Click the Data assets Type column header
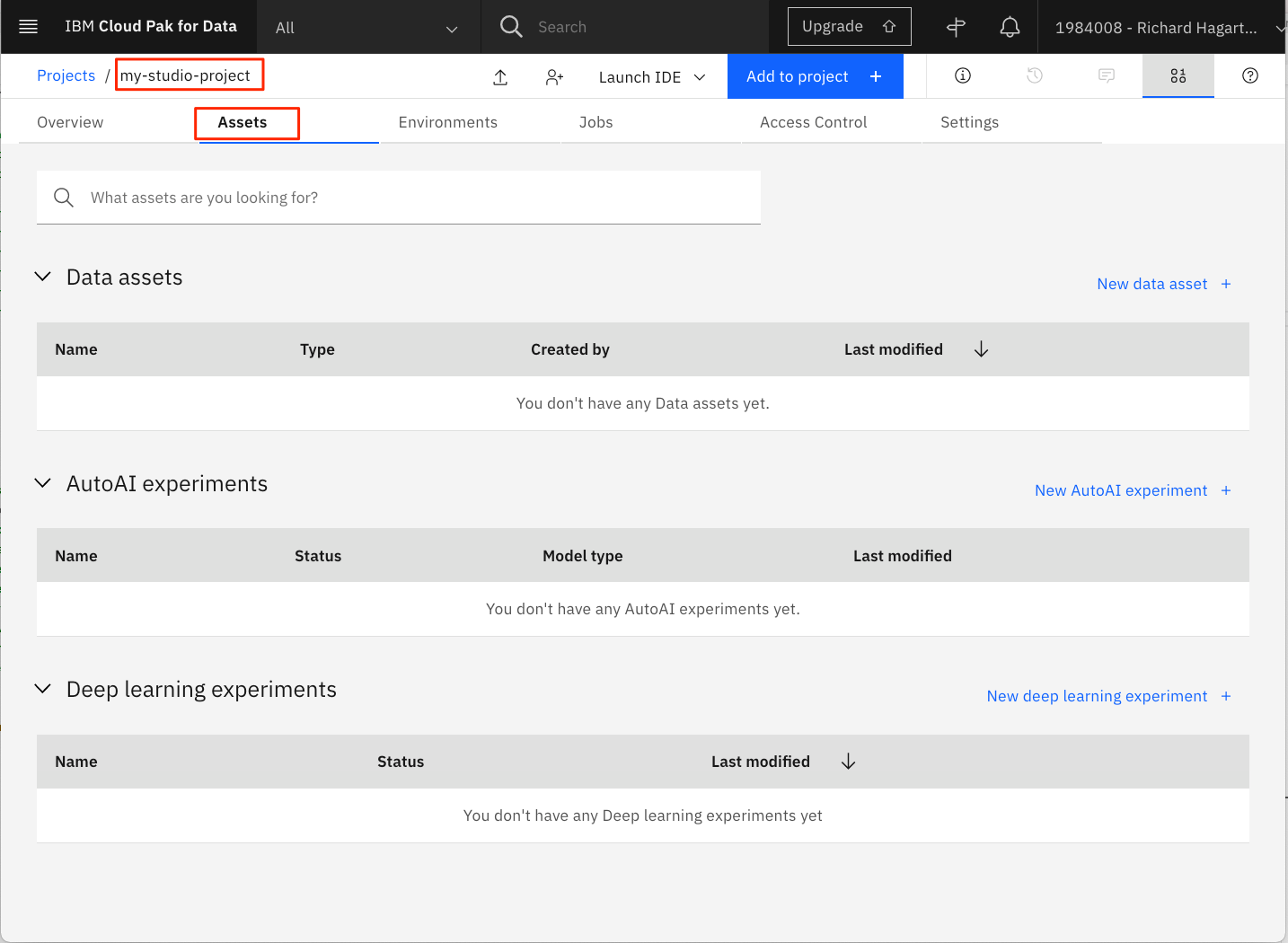Image resolution: width=1288 pixels, height=943 pixels. [317, 349]
